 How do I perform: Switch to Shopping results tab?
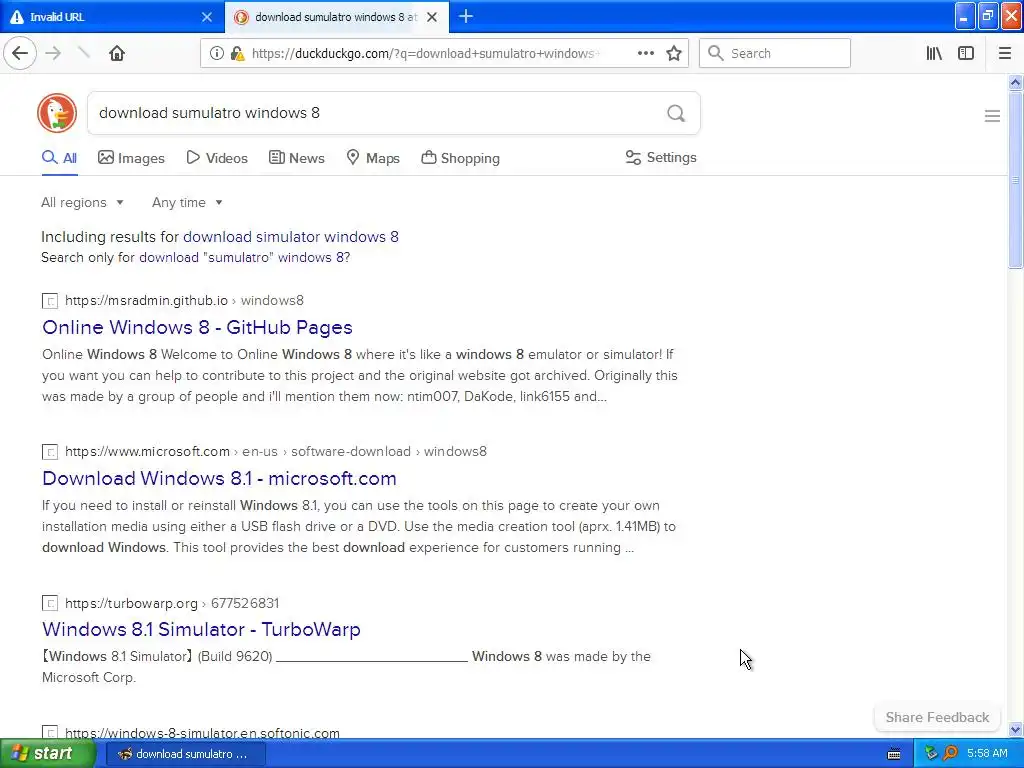pyautogui.click(x=460, y=158)
